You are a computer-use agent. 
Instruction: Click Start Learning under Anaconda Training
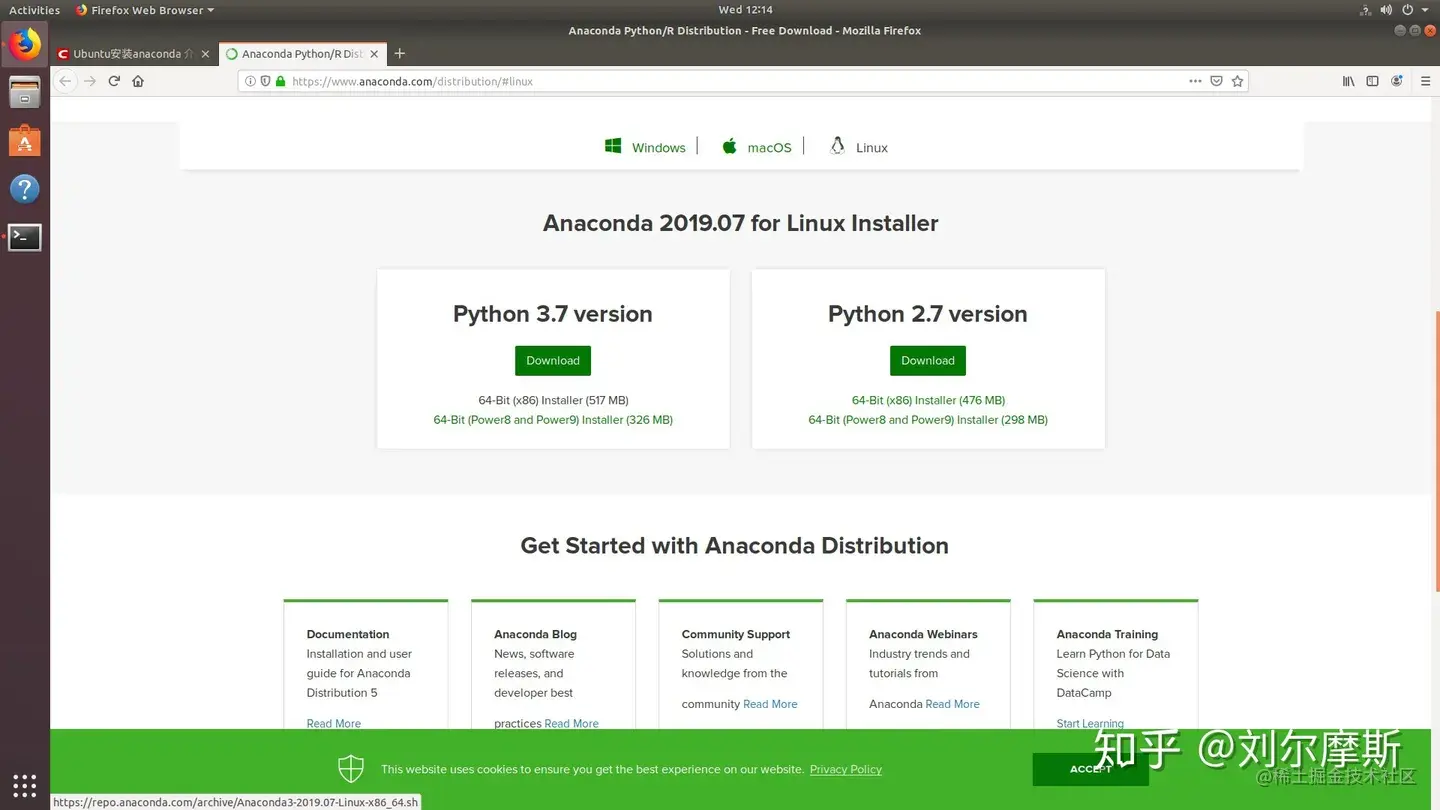click(x=1090, y=723)
